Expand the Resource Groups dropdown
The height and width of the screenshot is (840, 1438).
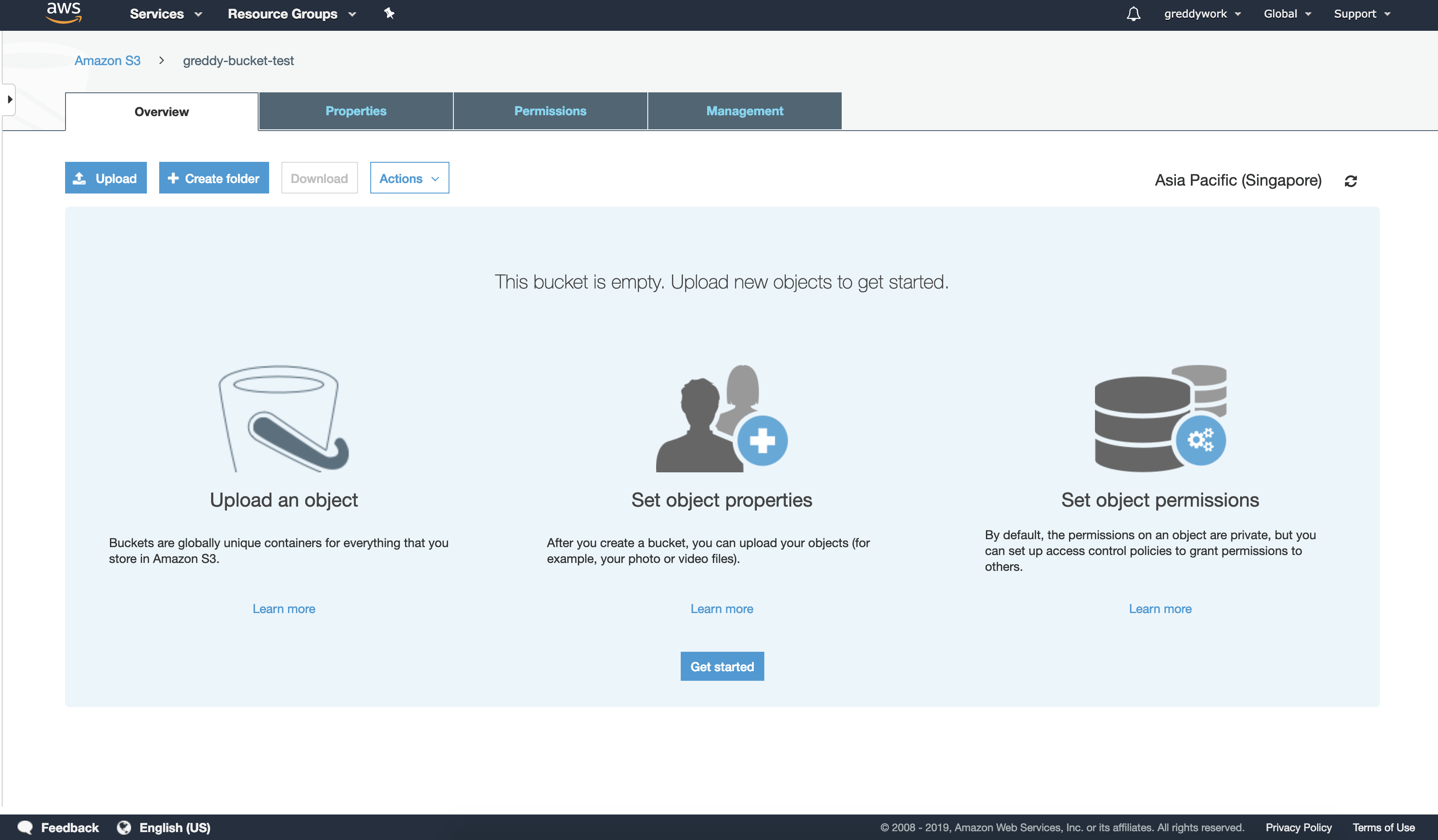click(x=292, y=14)
